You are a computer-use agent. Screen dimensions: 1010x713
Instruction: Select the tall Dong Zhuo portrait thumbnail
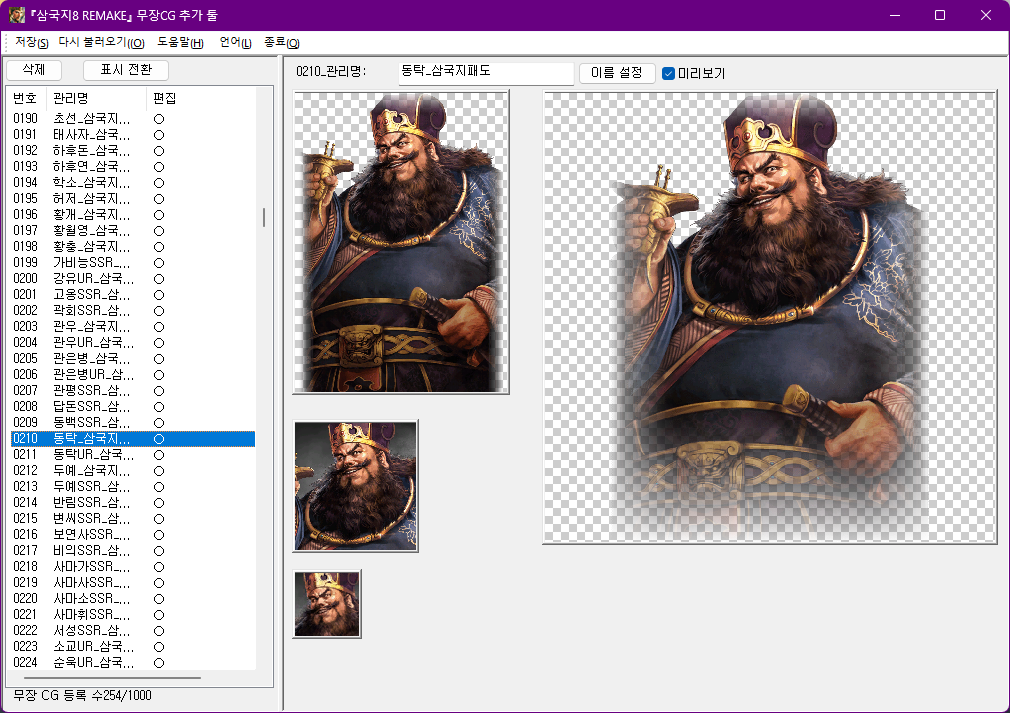point(401,242)
